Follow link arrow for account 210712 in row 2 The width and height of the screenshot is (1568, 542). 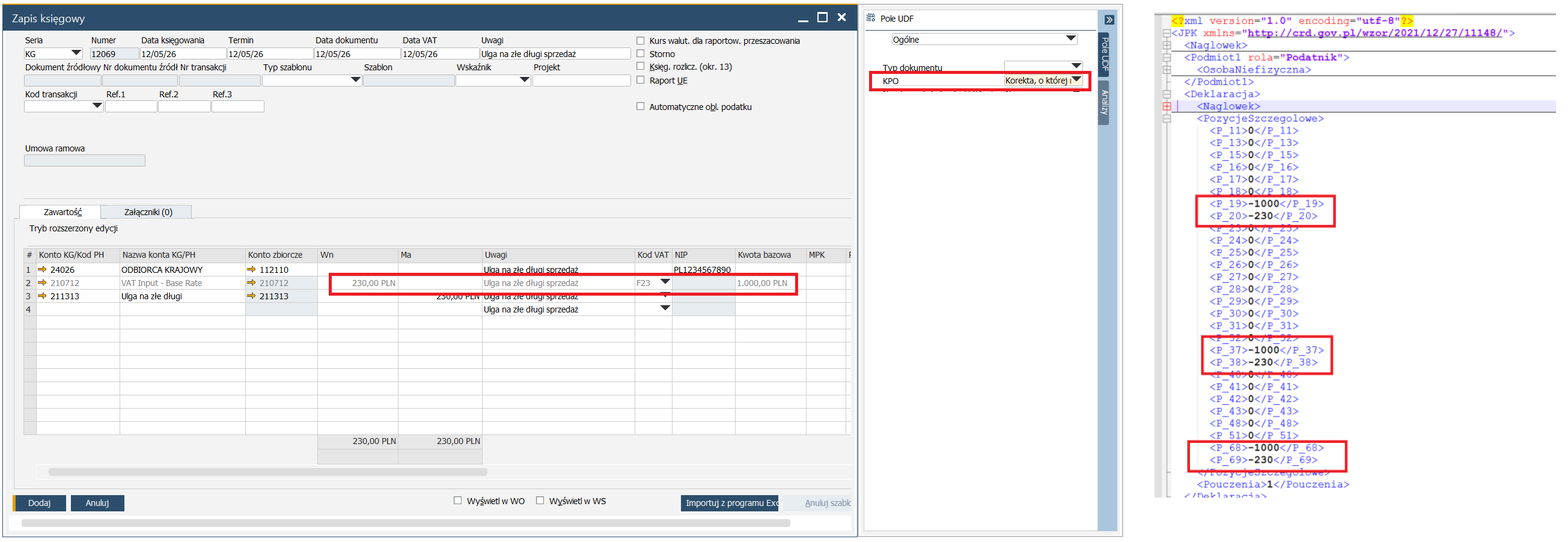(x=42, y=283)
